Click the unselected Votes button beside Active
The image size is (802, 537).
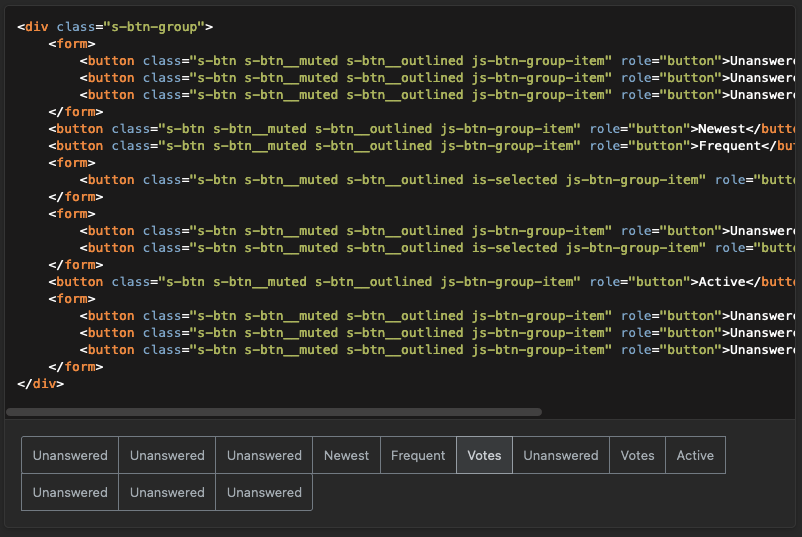(637, 455)
